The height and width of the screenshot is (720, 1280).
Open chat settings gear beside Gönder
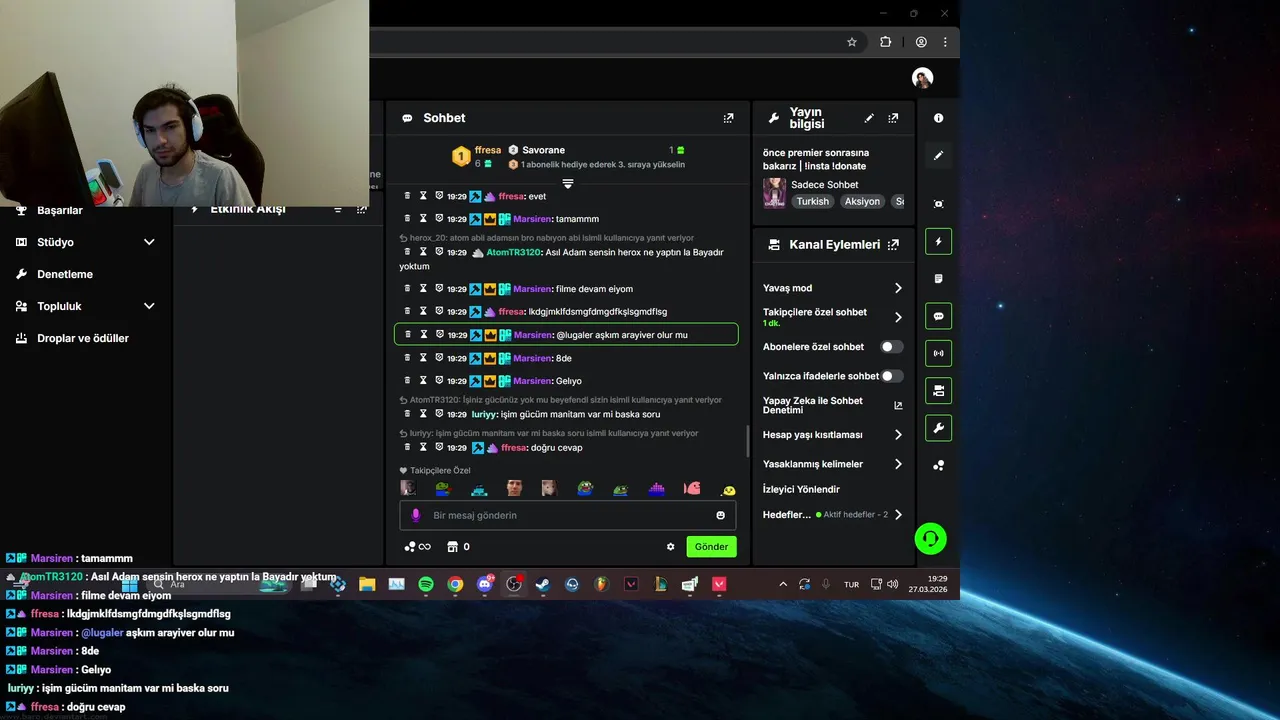(x=671, y=547)
